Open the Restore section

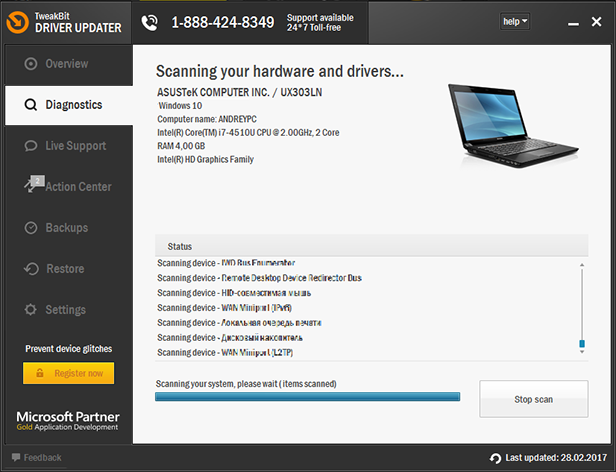coord(69,269)
